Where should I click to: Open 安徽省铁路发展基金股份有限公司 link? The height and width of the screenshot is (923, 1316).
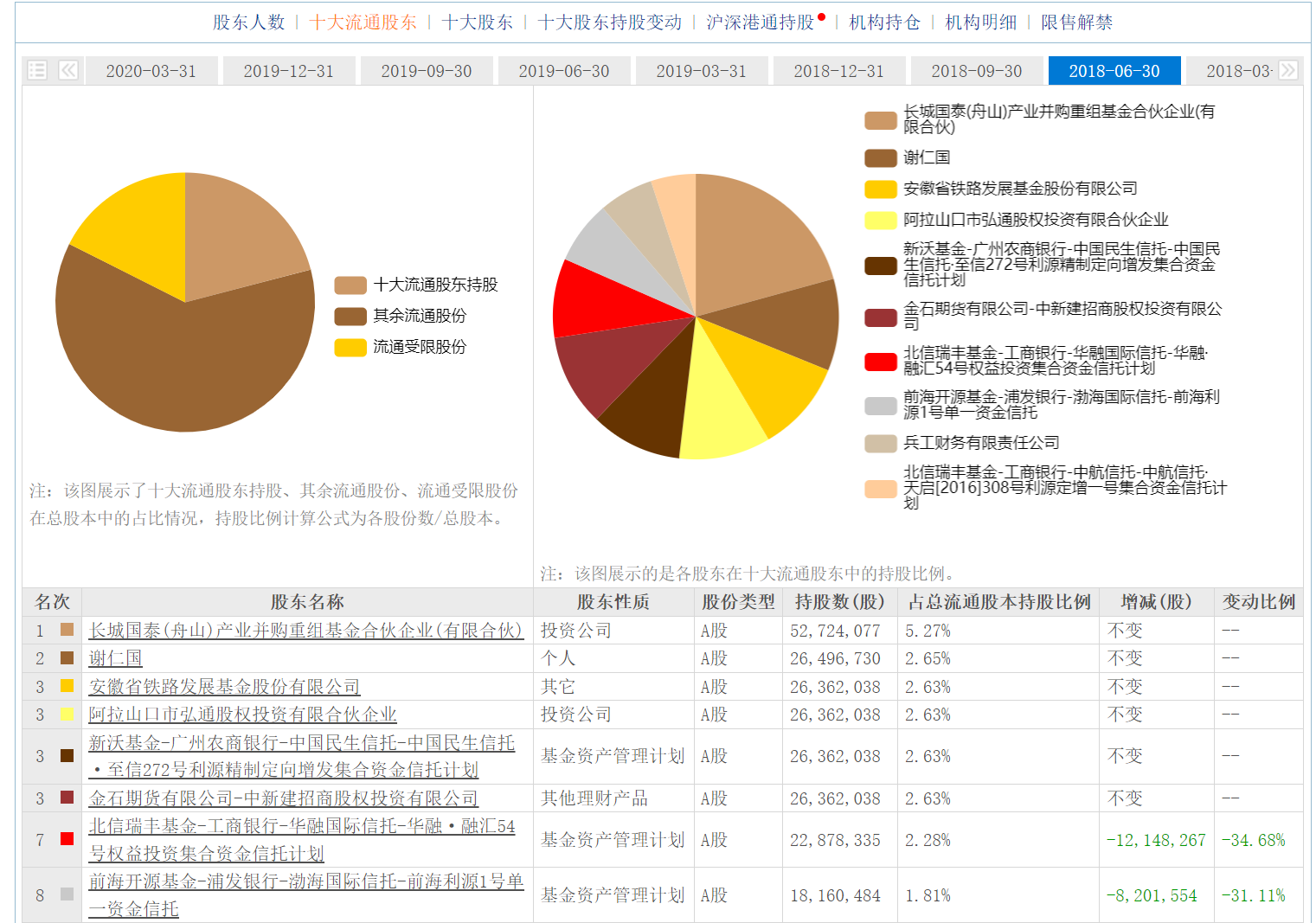click(224, 687)
